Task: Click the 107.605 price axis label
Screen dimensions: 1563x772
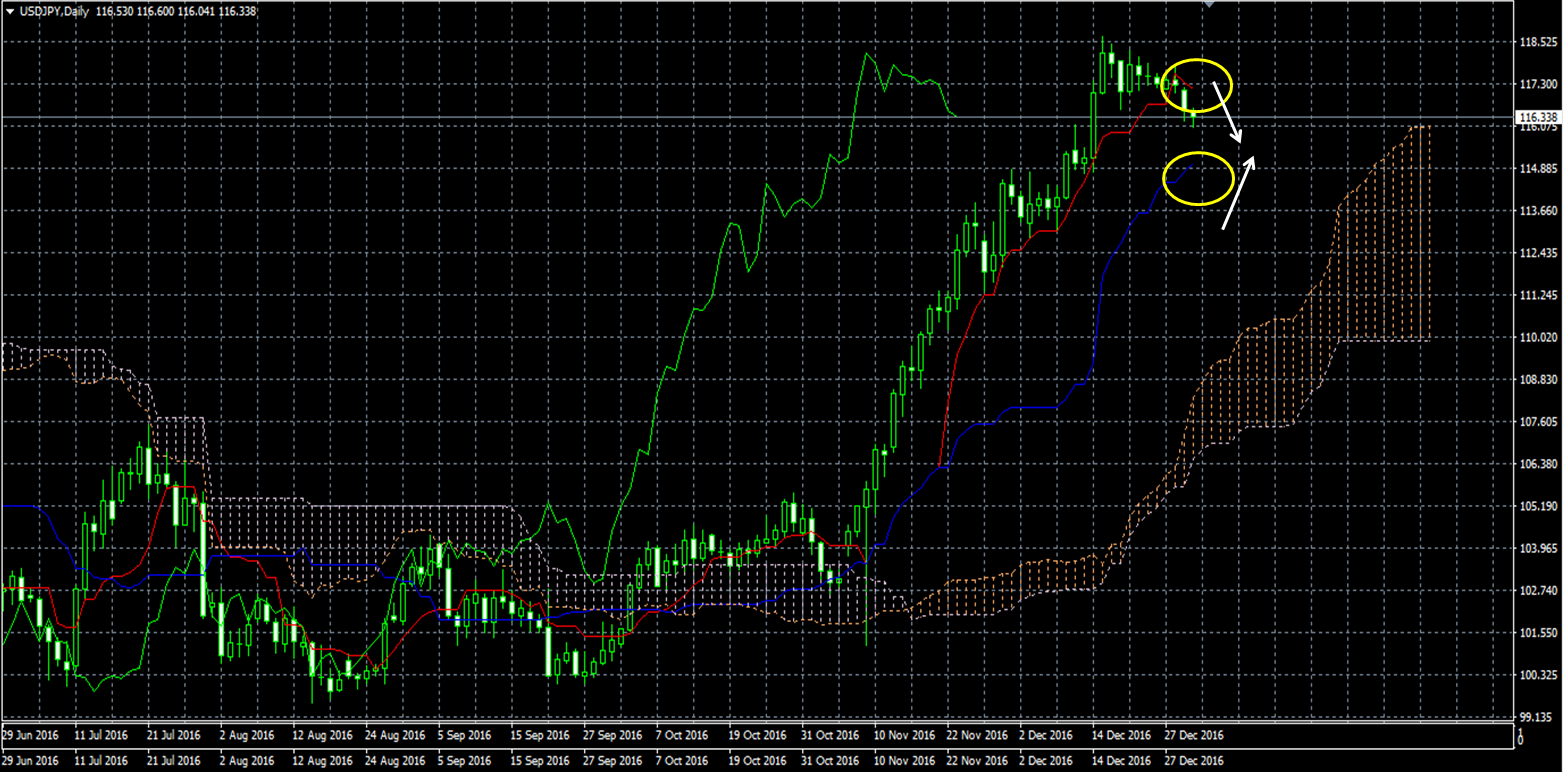Action: 1540,422
